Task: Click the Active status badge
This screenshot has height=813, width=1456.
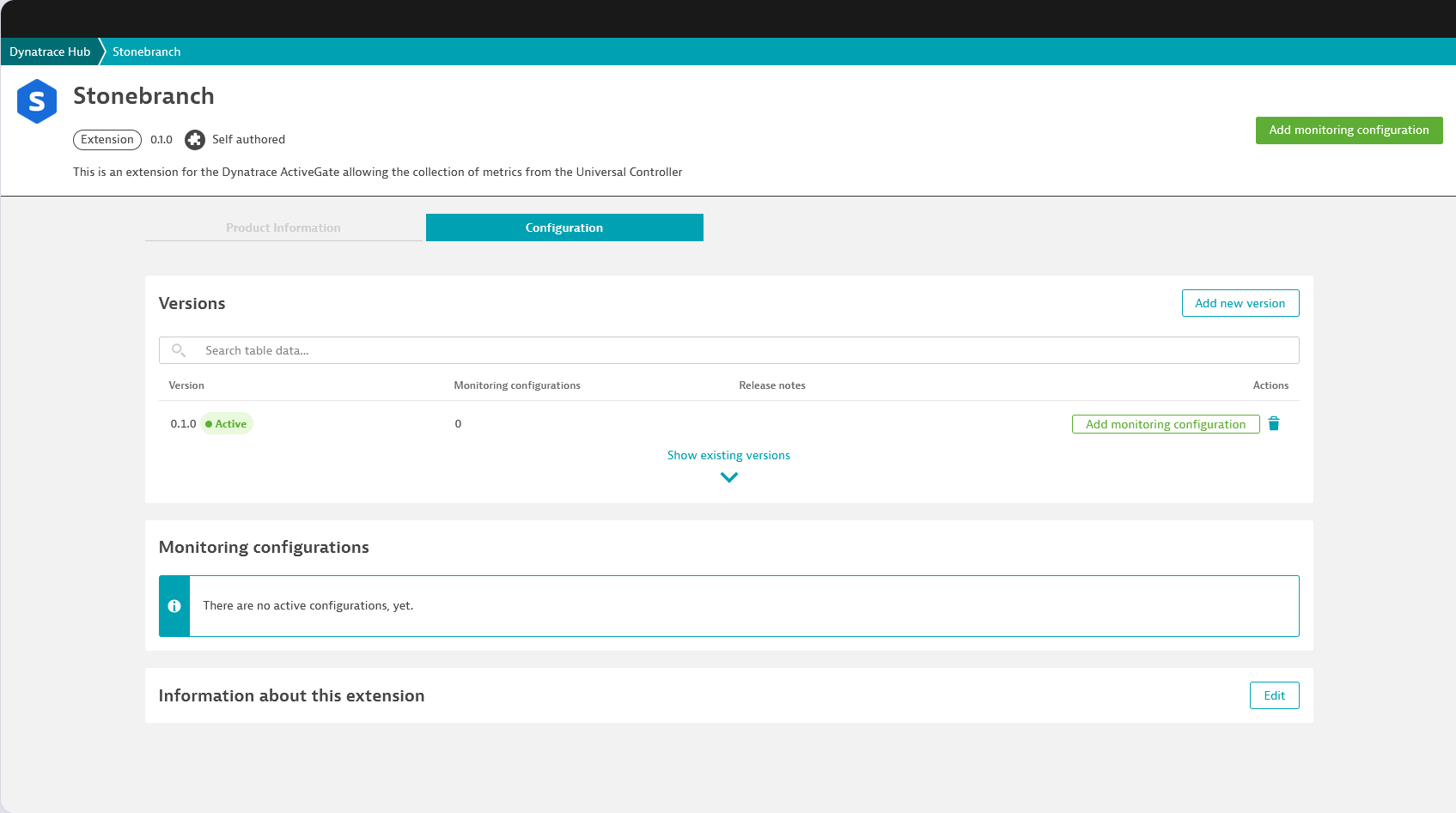Action: coord(227,424)
